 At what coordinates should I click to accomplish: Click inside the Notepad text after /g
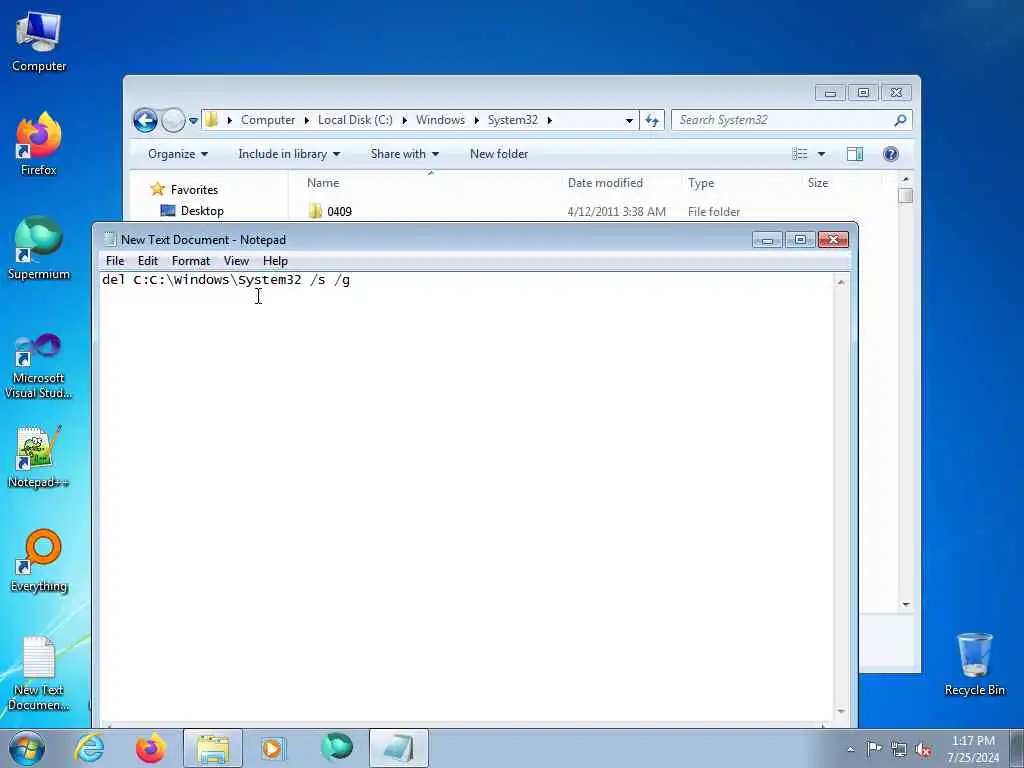click(351, 281)
